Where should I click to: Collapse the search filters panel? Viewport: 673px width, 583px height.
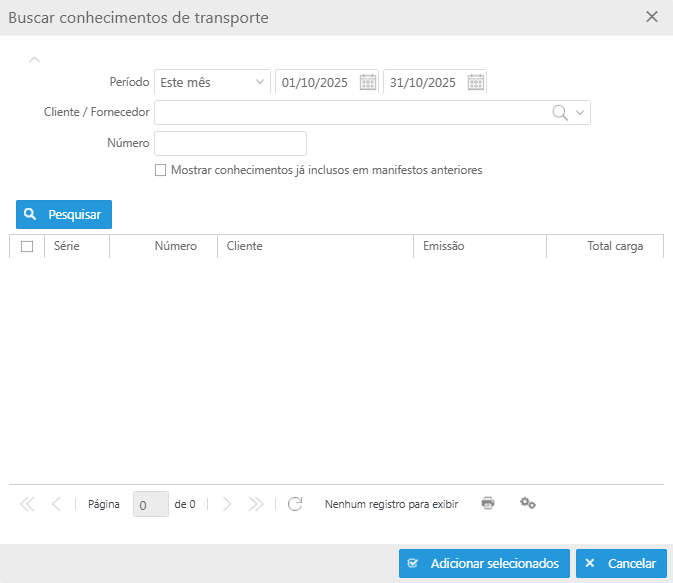click(35, 59)
